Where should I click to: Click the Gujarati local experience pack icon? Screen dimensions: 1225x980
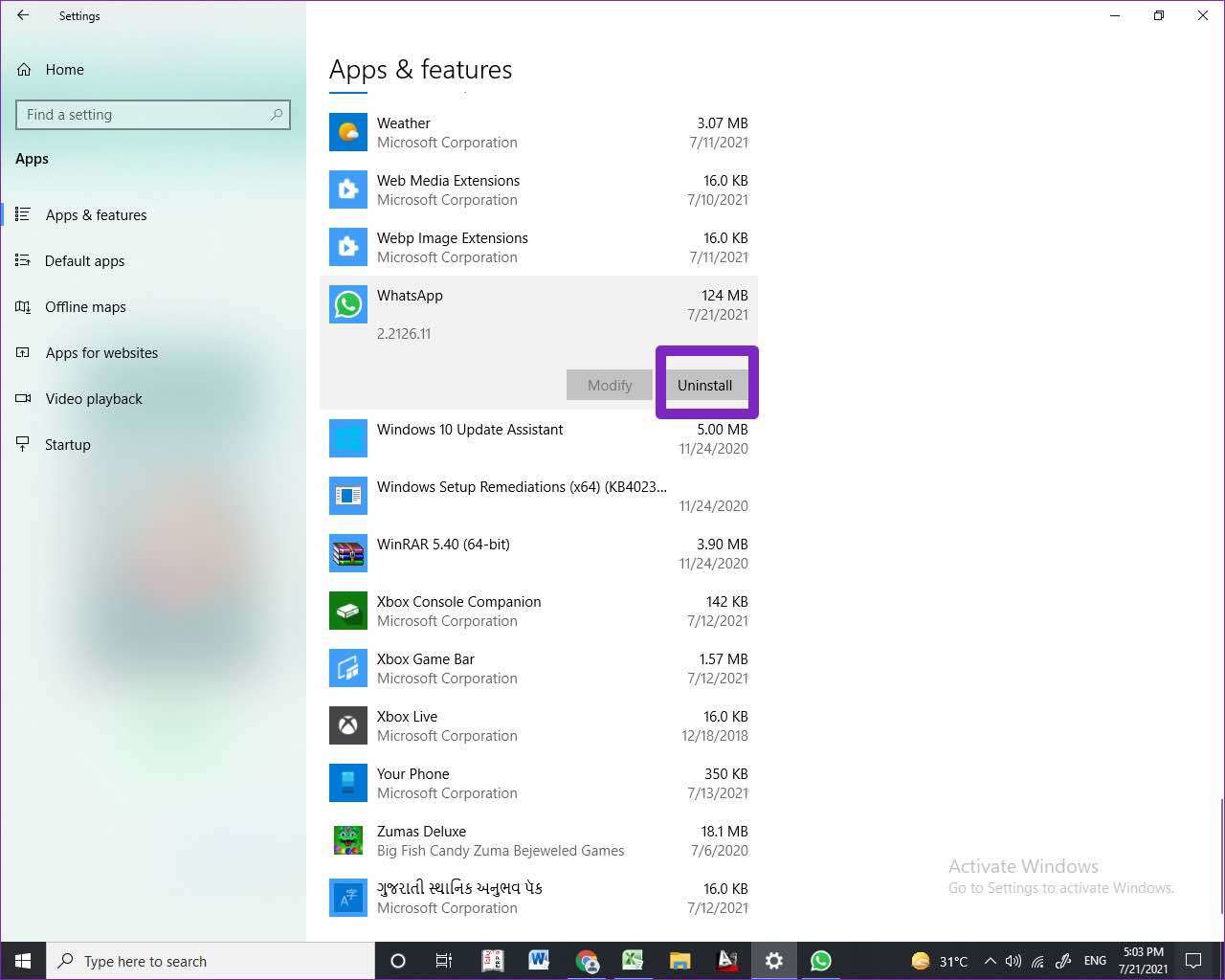click(x=348, y=898)
